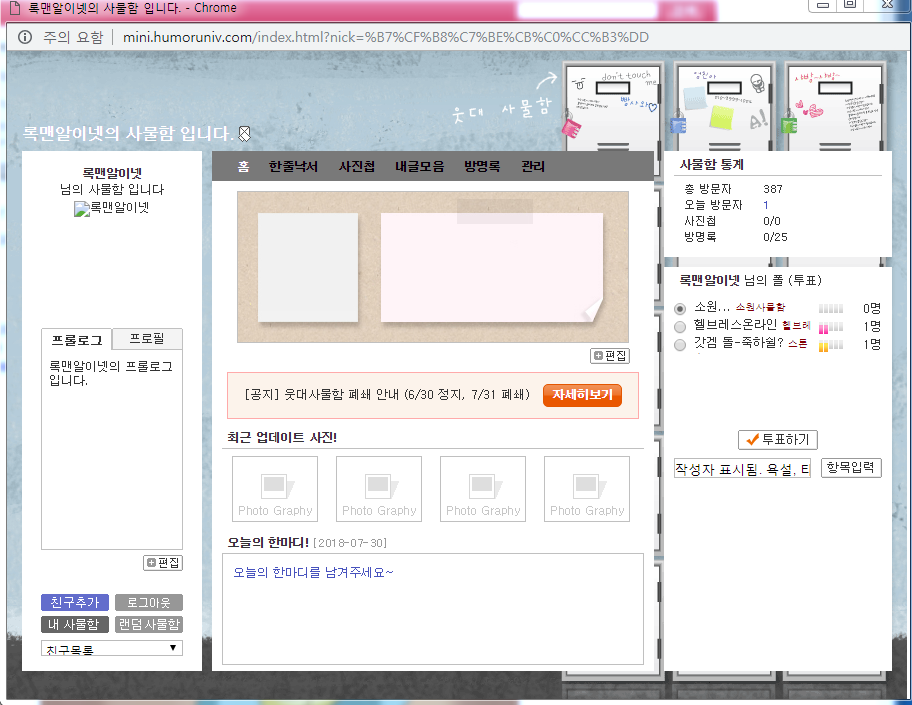
Task: Open the fourth Photo Graphy thumbnail
Action: pos(587,489)
